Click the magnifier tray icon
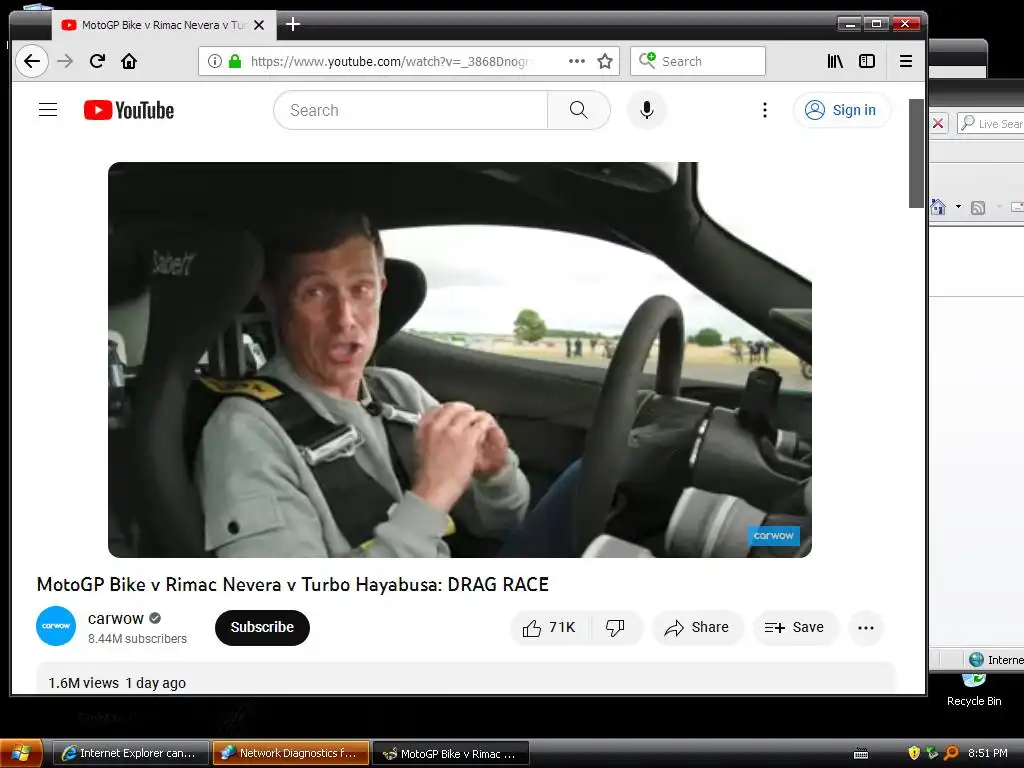Viewport: 1024px width, 768px height. tap(952, 753)
